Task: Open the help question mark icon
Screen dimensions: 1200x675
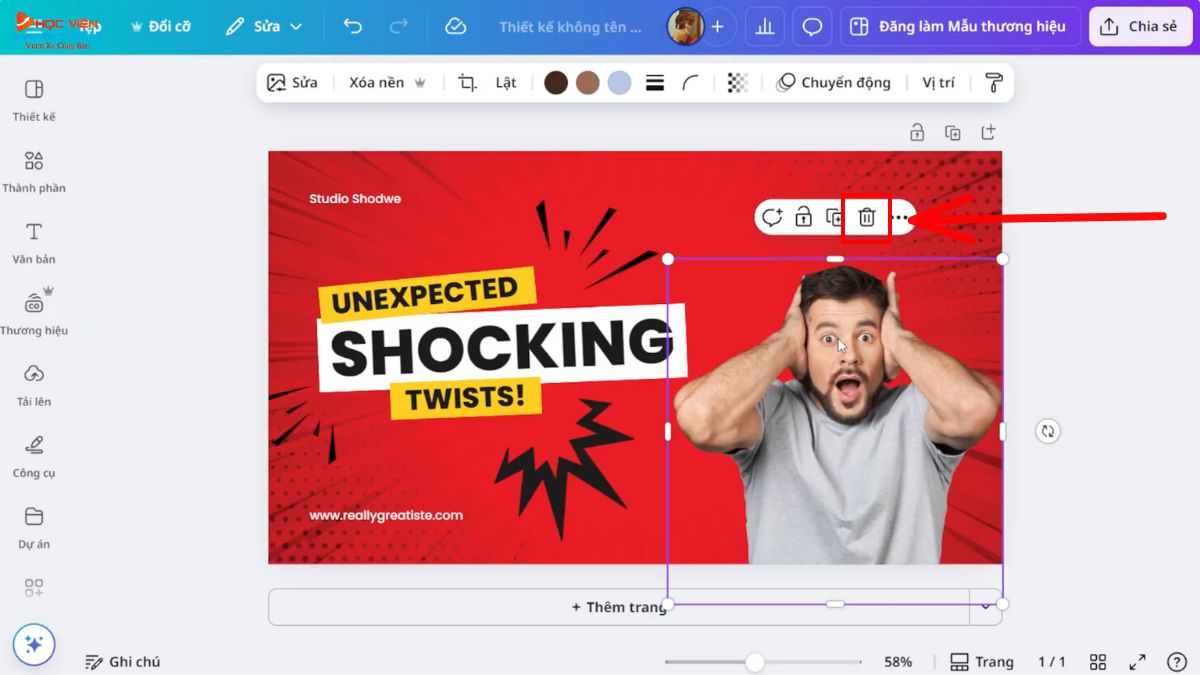Action: (1177, 662)
